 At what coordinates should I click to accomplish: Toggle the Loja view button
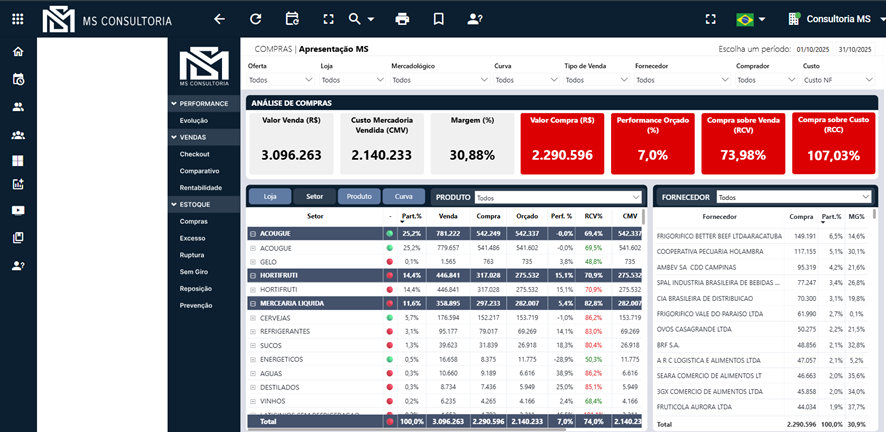click(x=269, y=197)
